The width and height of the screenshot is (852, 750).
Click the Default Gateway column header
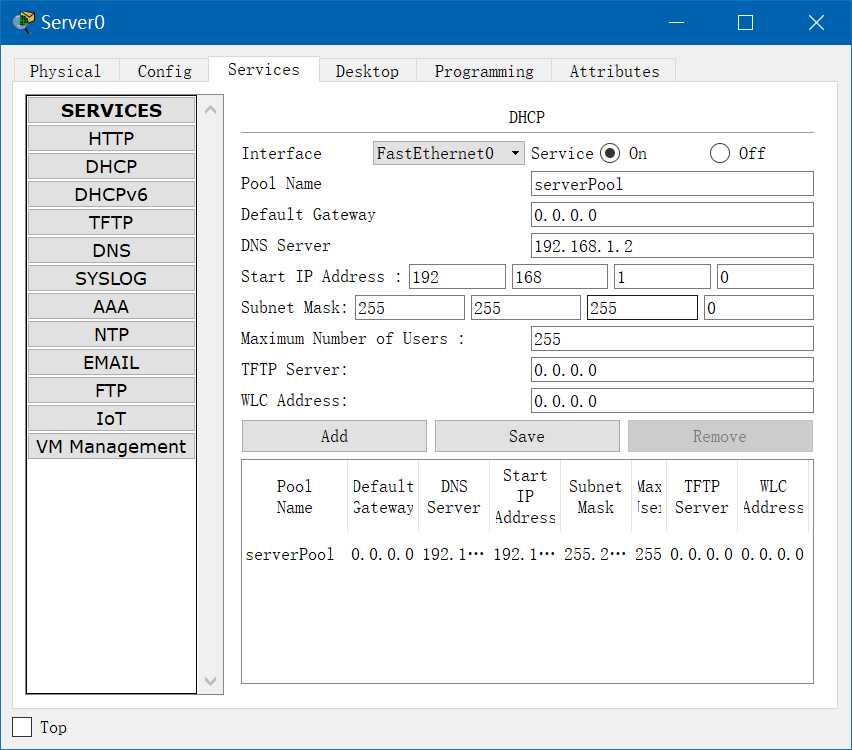(x=383, y=496)
